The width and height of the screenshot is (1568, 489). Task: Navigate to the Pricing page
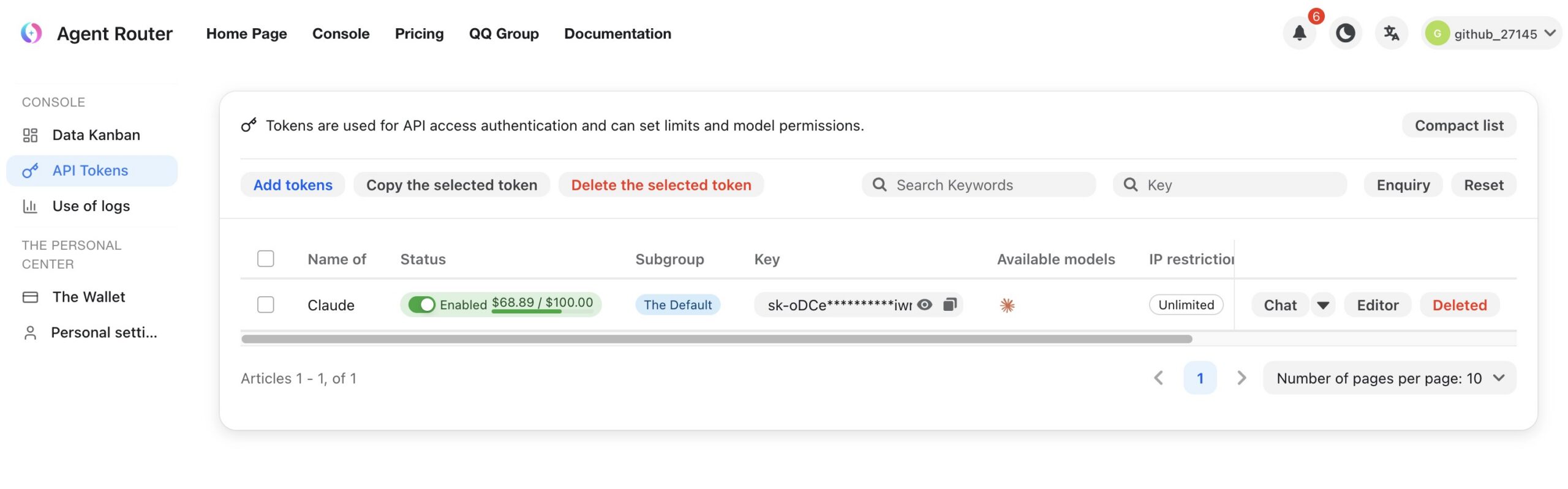419,34
